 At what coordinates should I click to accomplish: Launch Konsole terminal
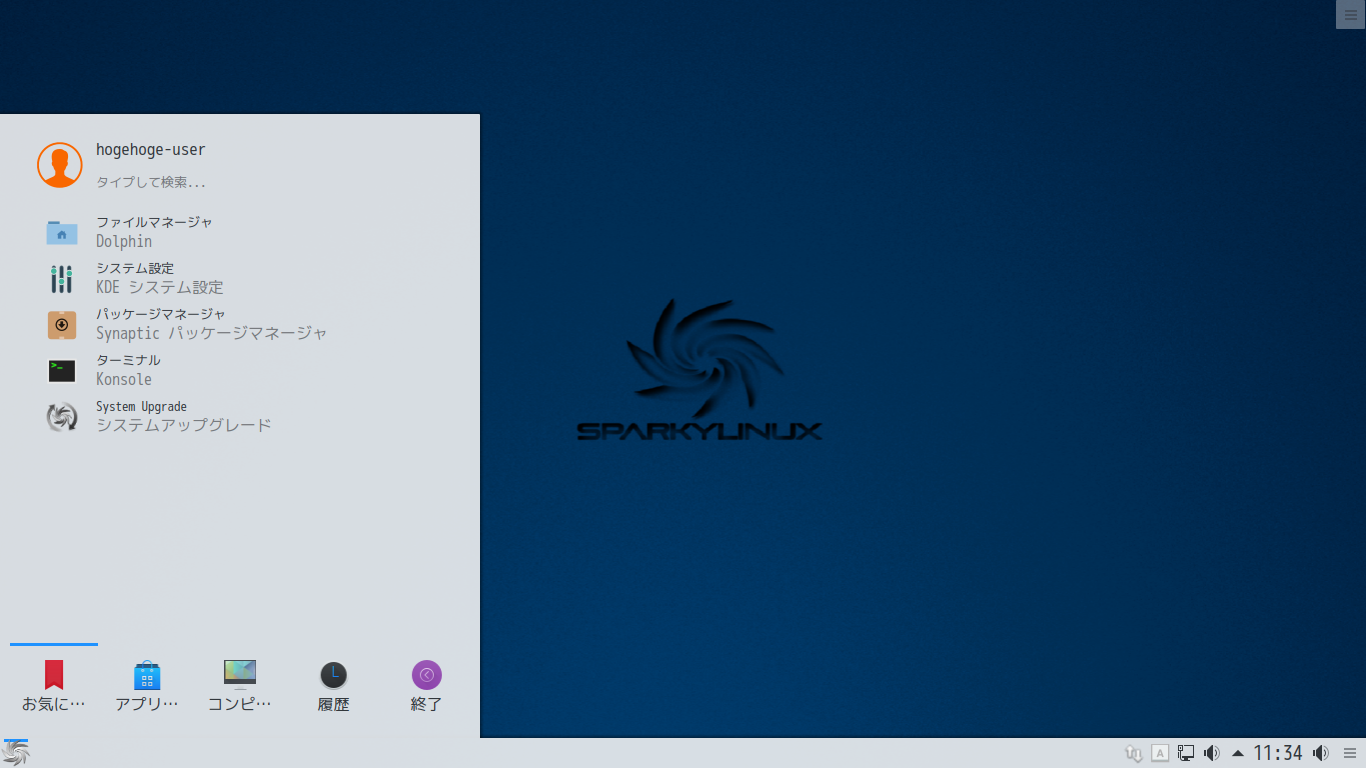(x=240, y=370)
